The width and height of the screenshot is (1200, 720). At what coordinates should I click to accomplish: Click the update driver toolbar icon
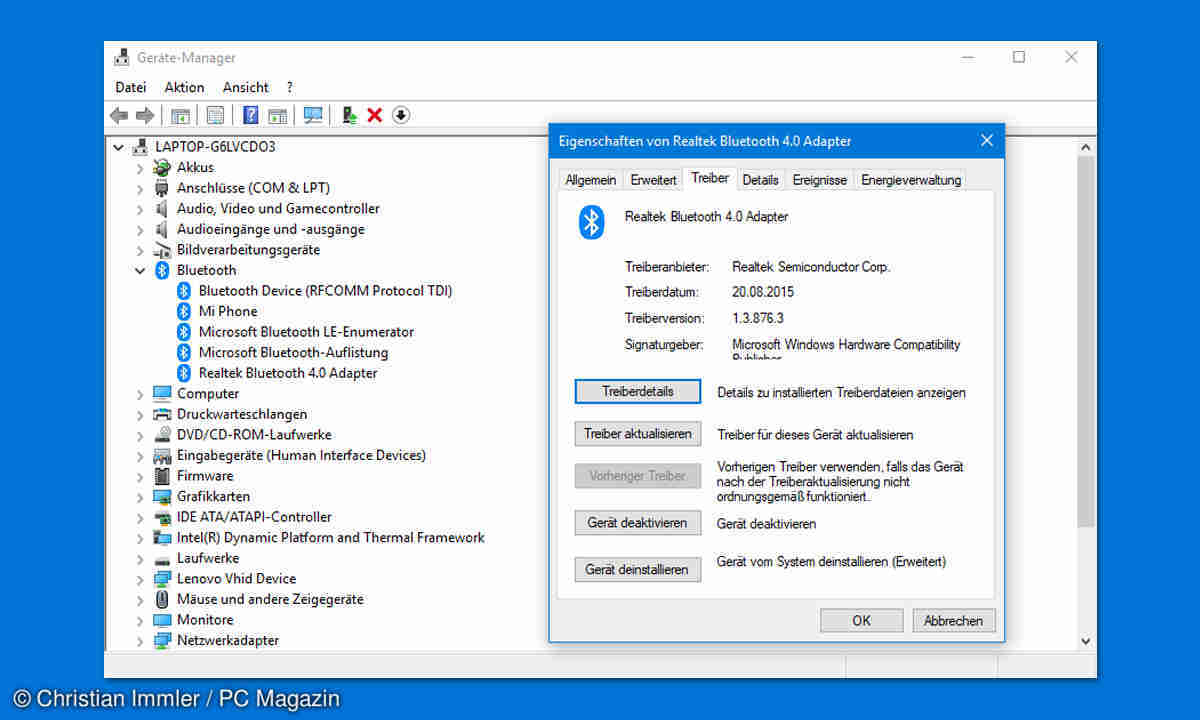pos(349,116)
